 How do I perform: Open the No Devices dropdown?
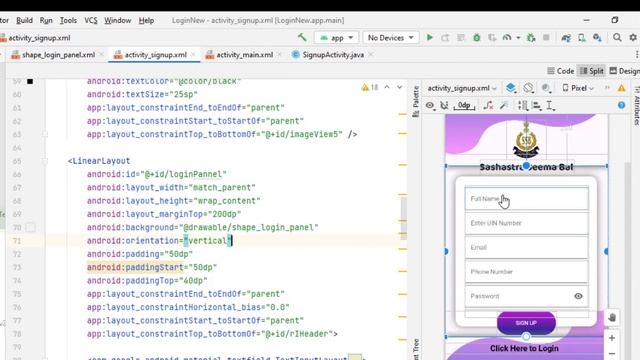[x=391, y=38]
